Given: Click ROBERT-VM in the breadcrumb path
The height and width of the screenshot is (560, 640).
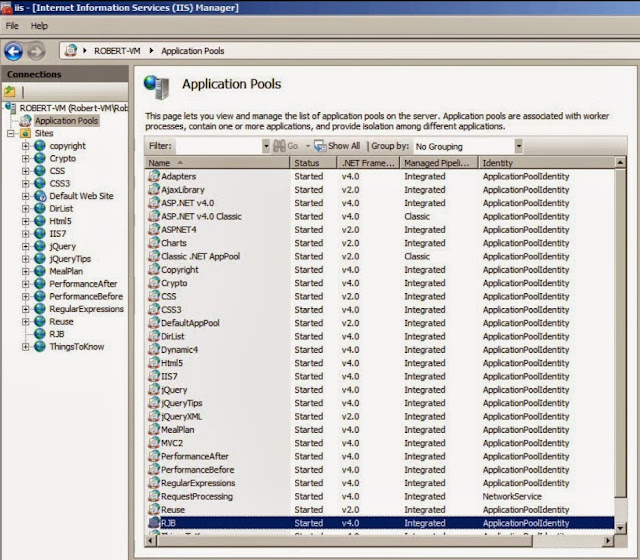Looking at the screenshot, I should pos(117,51).
